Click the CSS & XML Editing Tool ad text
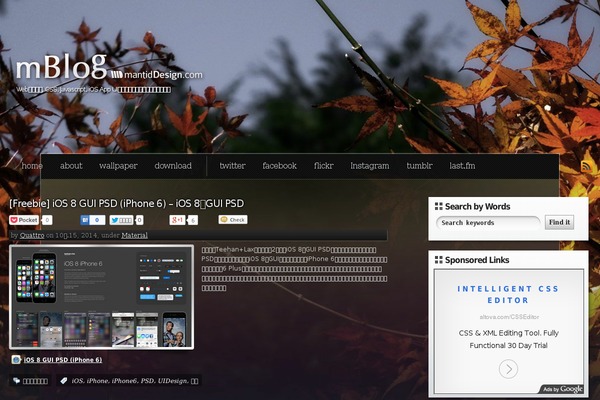Viewport: 600px width, 400px height. [509, 339]
